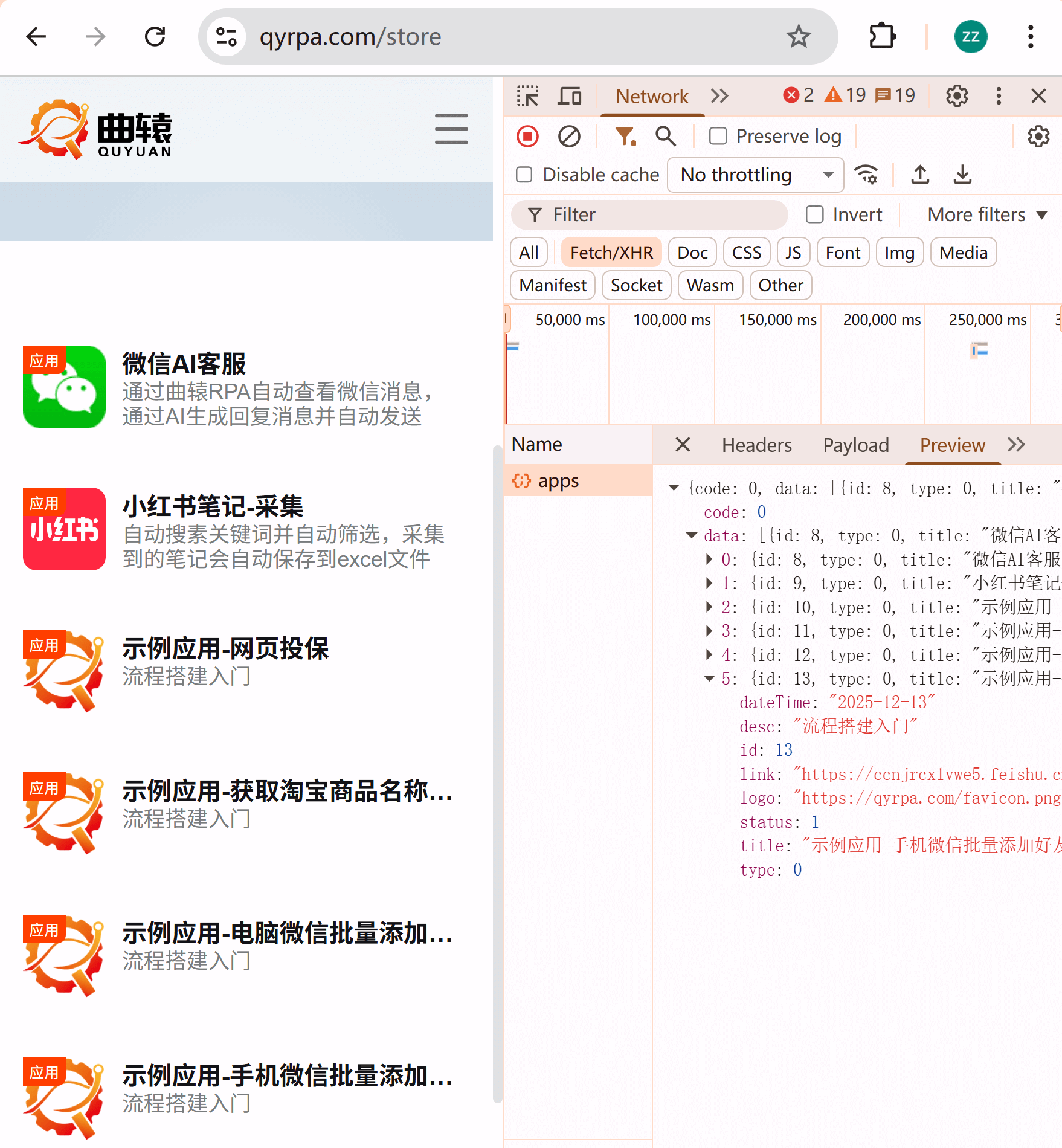Enable the Preserve log checkbox
The image size is (1062, 1148).
[x=718, y=137]
